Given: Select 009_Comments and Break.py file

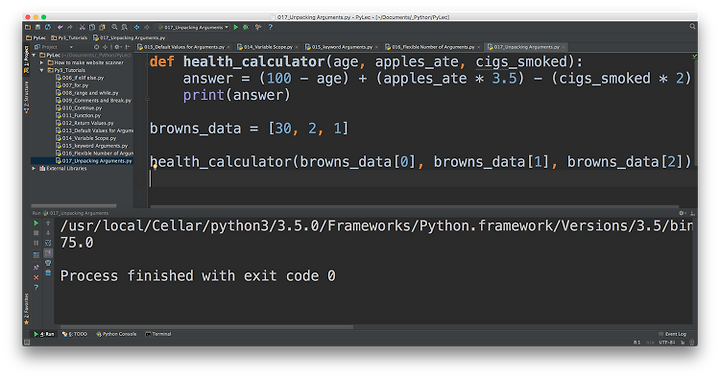Looking at the screenshot, I should [x=93, y=101].
